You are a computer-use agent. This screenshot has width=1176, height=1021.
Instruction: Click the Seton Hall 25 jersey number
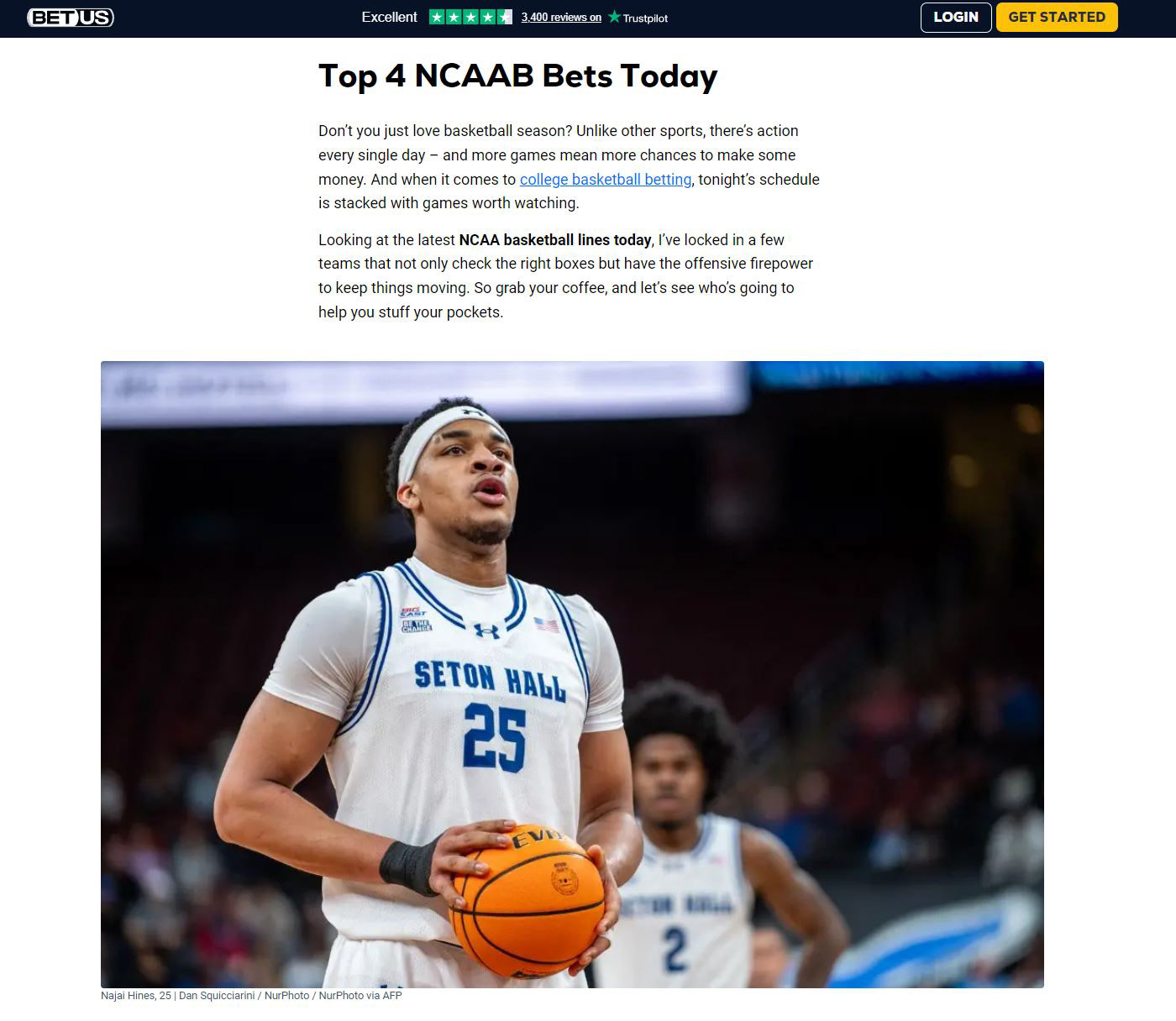[x=495, y=736]
